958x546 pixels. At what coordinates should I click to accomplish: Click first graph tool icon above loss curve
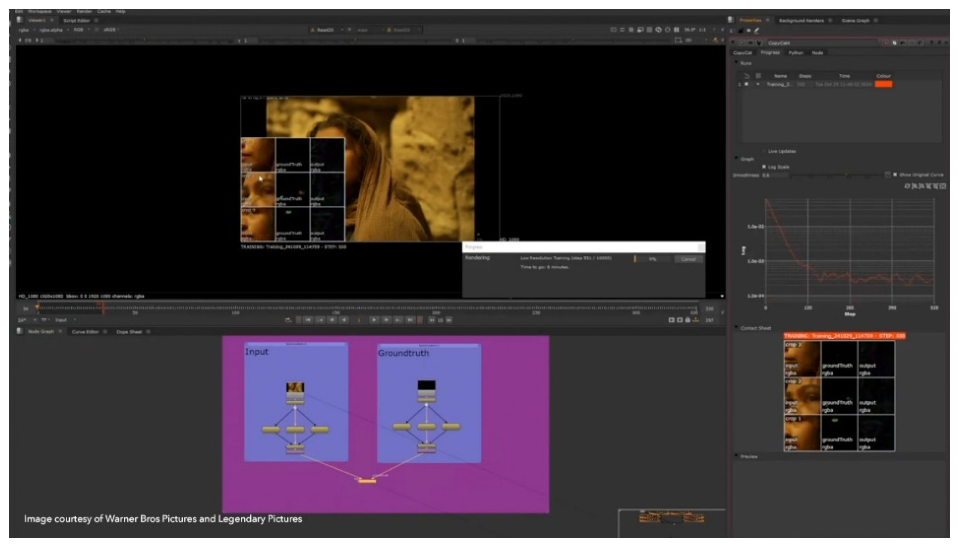pyautogui.click(x=907, y=186)
